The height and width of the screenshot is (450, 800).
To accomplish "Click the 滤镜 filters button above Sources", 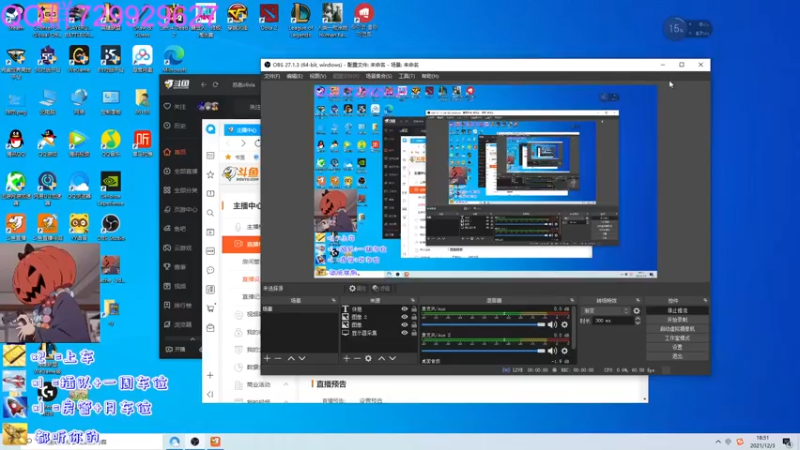I will pyautogui.click(x=381, y=288).
